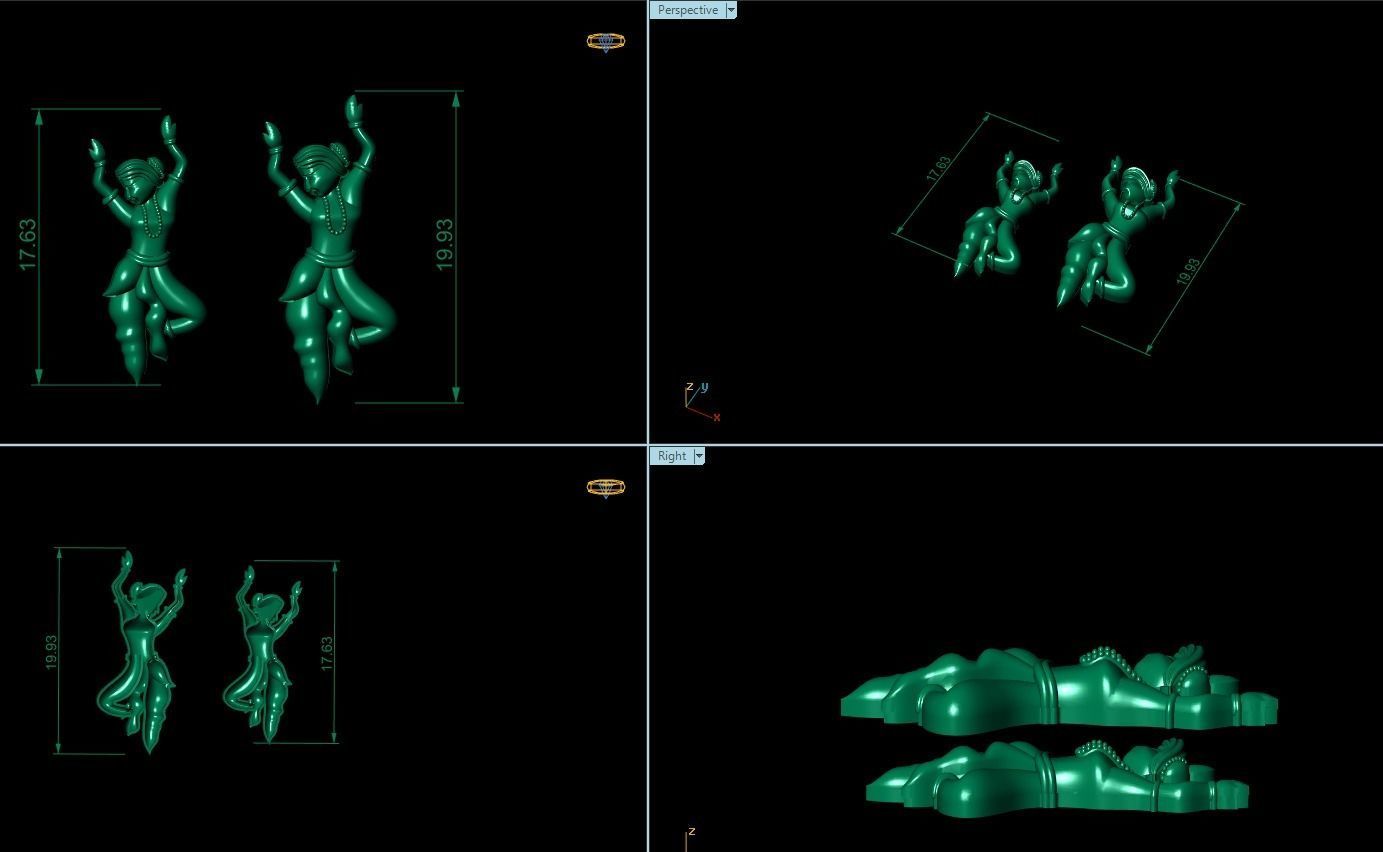This screenshot has width=1383, height=852.
Task: Select the upper dancer model in Right viewport
Action: 1060,688
